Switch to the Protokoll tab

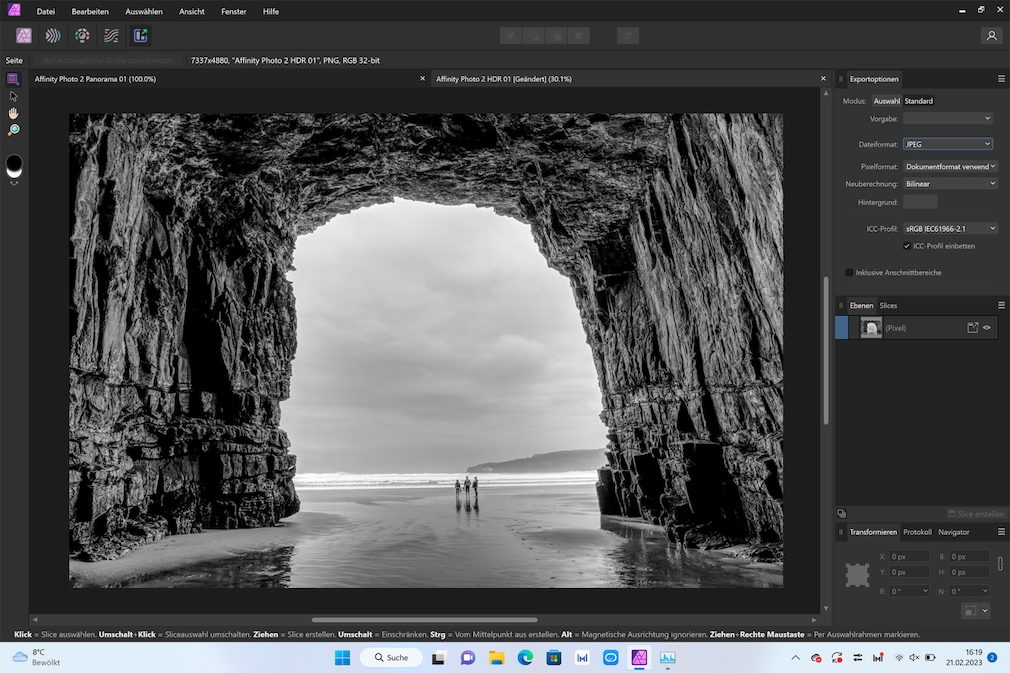(917, 532)
